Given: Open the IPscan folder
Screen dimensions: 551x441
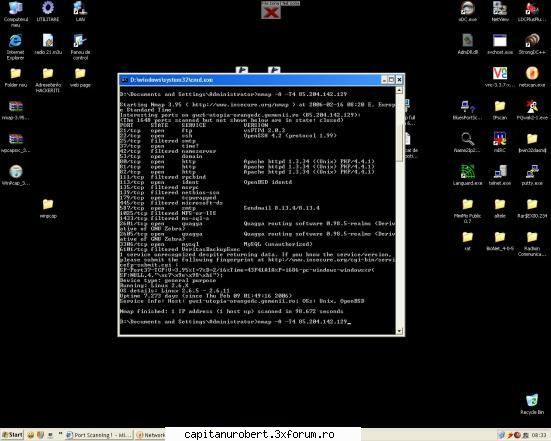Looking at the screenshot, I should (500, 110).
